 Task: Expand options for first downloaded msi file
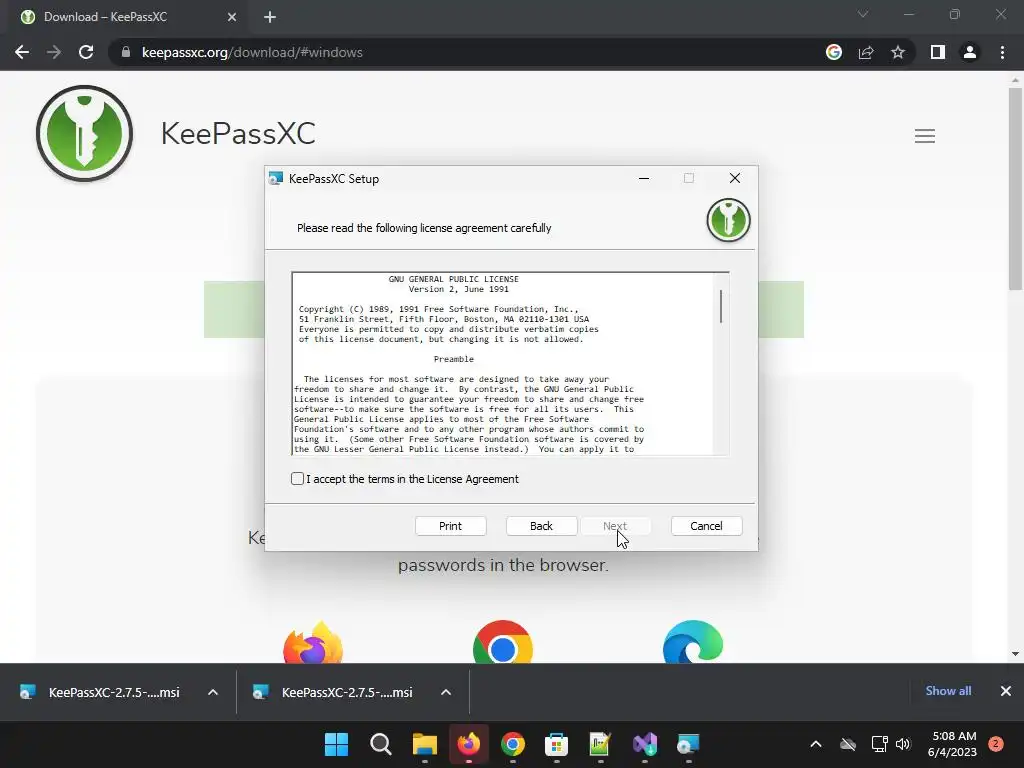(x=213, y=692)
